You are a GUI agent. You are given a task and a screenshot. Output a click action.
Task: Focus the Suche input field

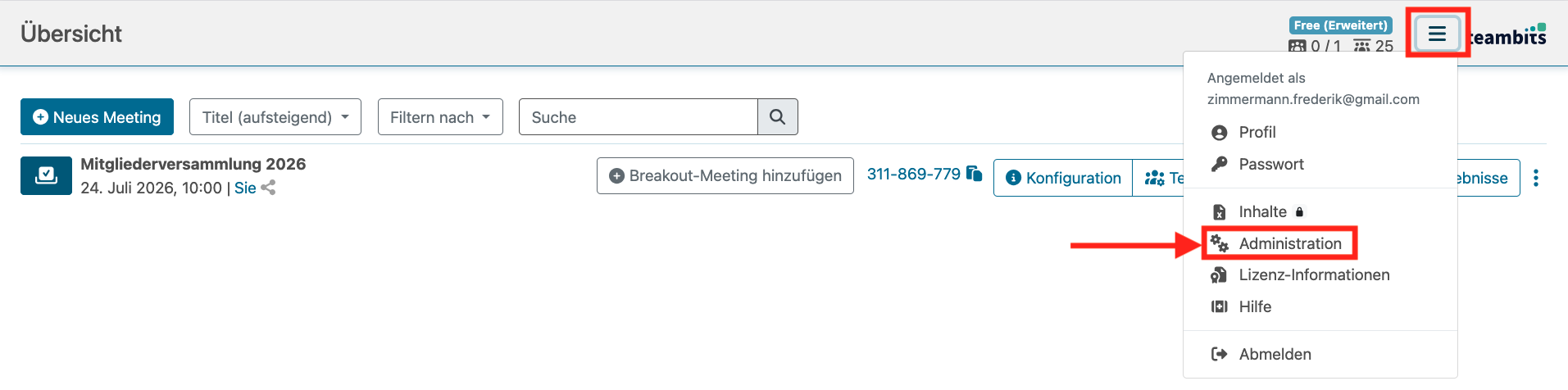point(639,117)
